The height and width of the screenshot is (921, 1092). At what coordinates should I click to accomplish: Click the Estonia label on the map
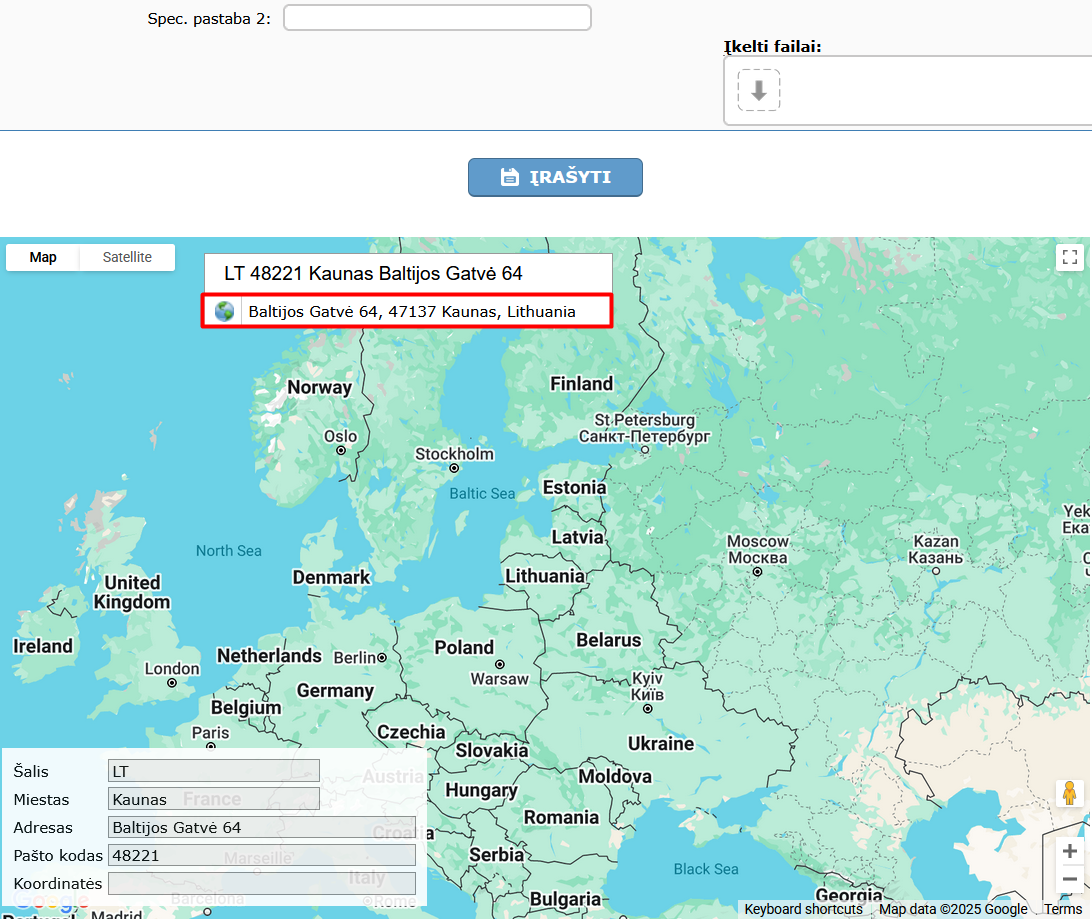pos(575,487)
